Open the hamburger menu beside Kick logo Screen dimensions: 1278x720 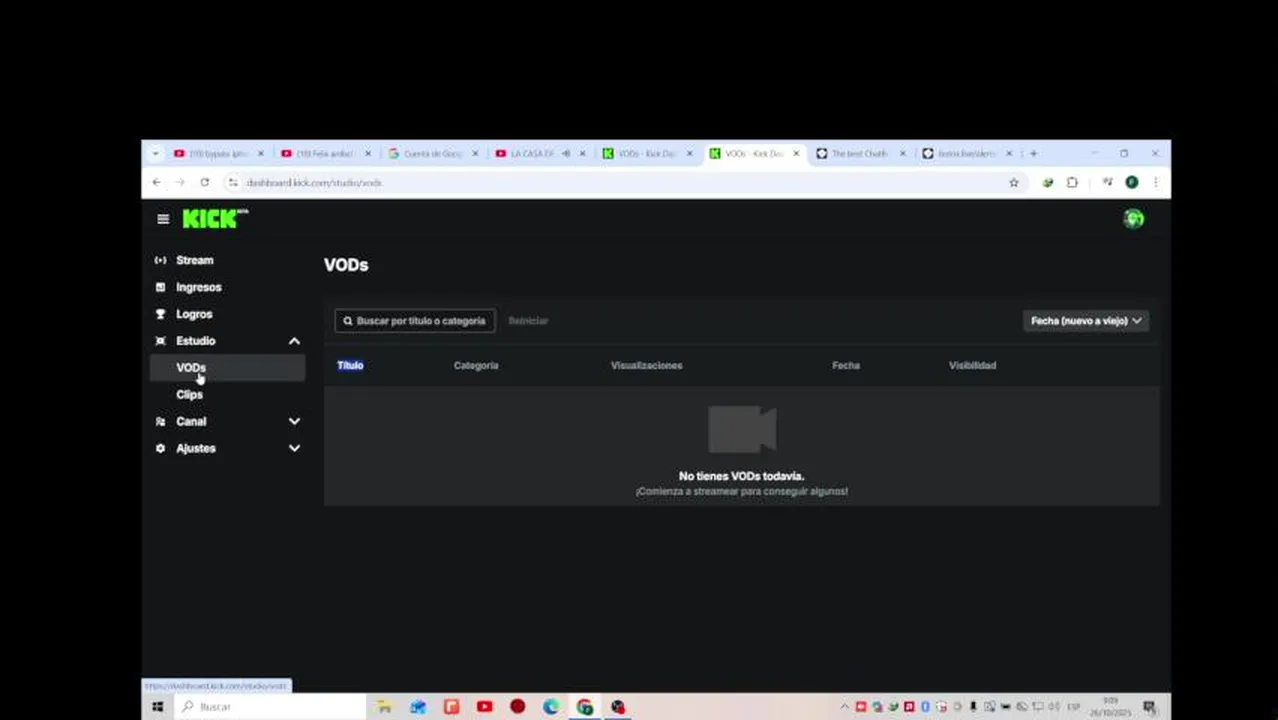163,219
